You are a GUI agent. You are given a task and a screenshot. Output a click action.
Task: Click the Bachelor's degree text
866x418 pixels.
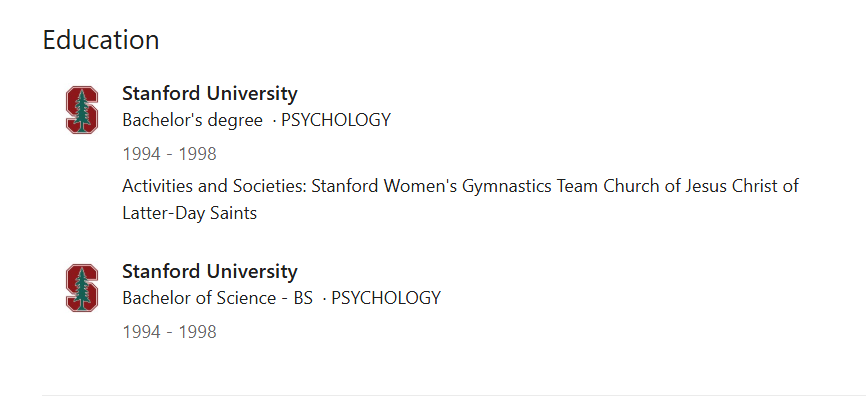193,120
